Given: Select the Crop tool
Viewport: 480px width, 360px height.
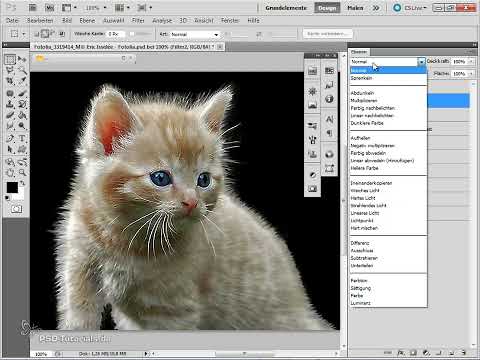Looking at the screenshot, I should click(x=10, y=81).
